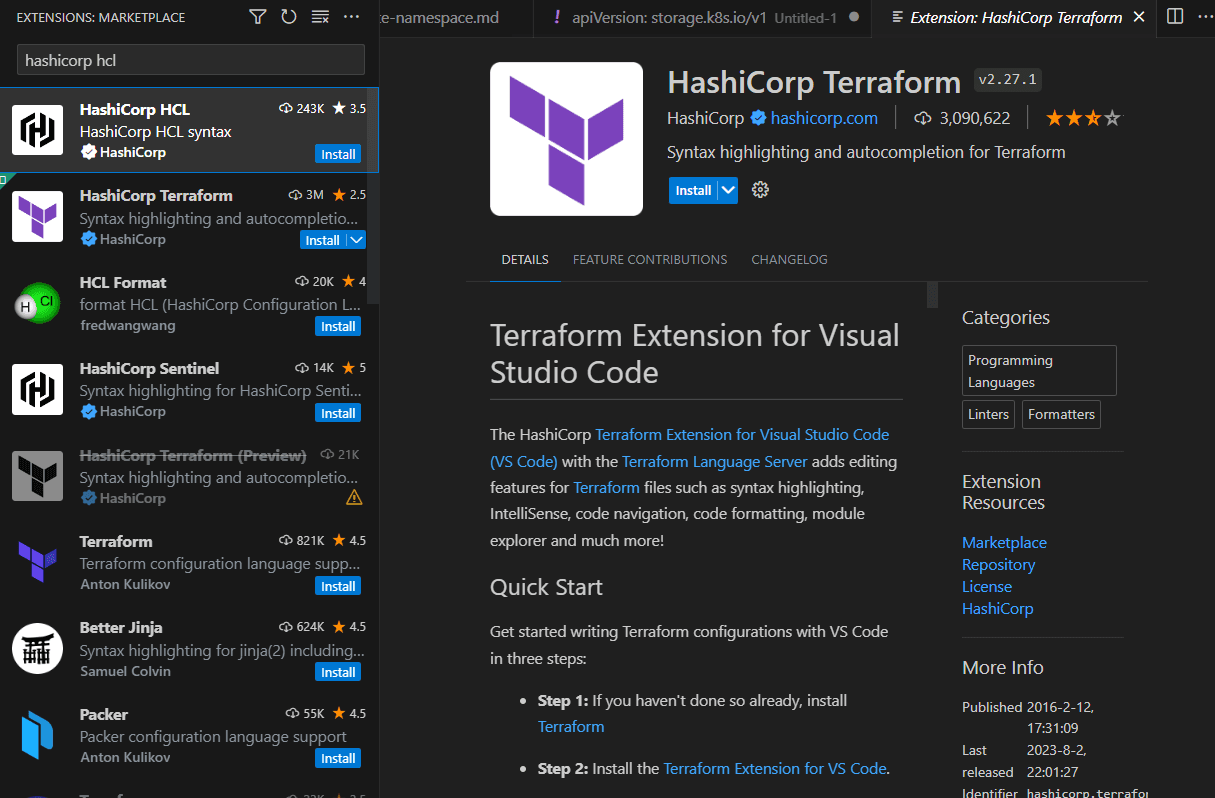Open editor tab more actions ellipsis
This screenshot has width=1215, height=798.
tap(1205, 17)
